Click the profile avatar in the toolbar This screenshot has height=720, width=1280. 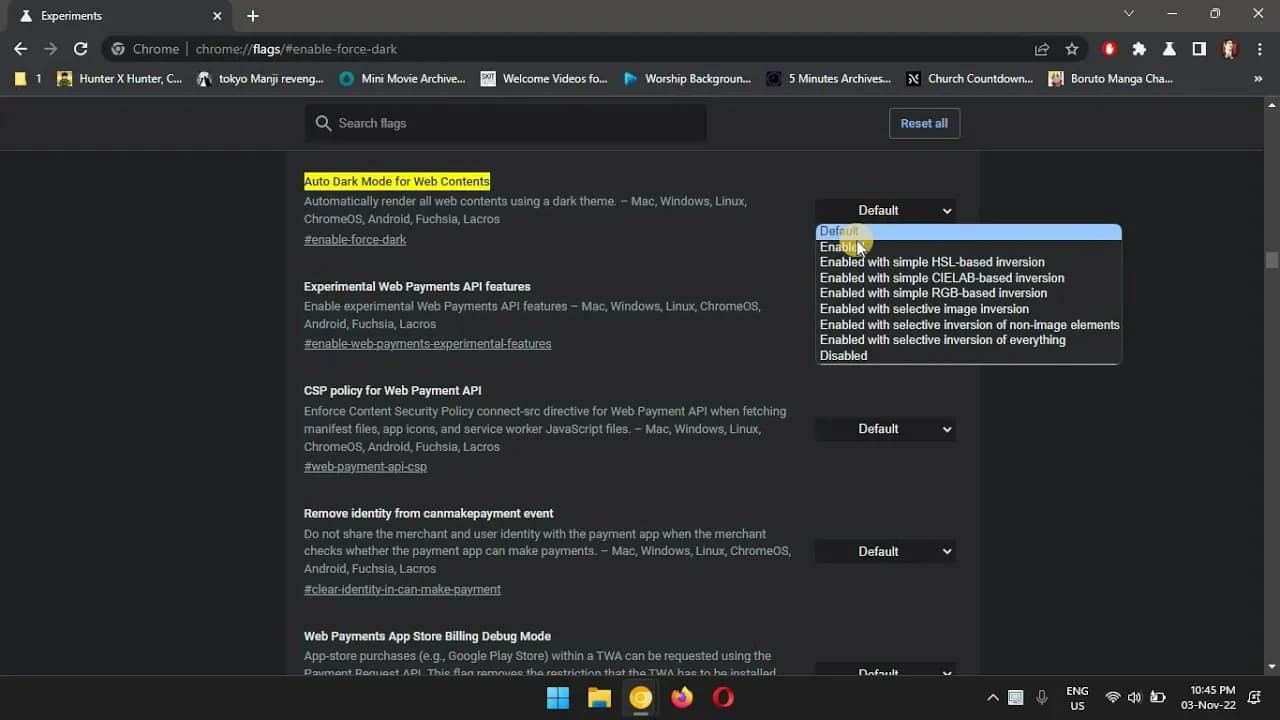1229,48
